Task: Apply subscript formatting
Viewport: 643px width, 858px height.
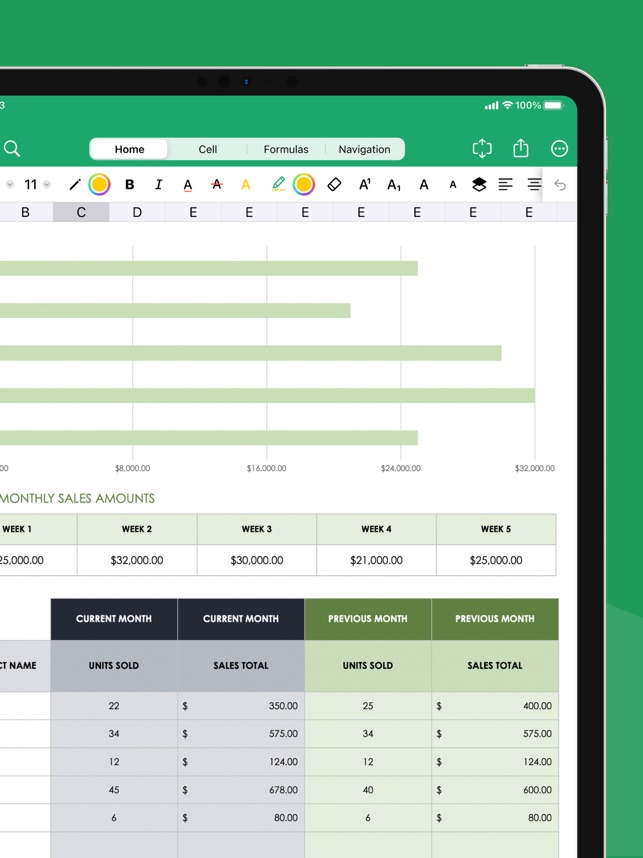Action: [394, 185]
